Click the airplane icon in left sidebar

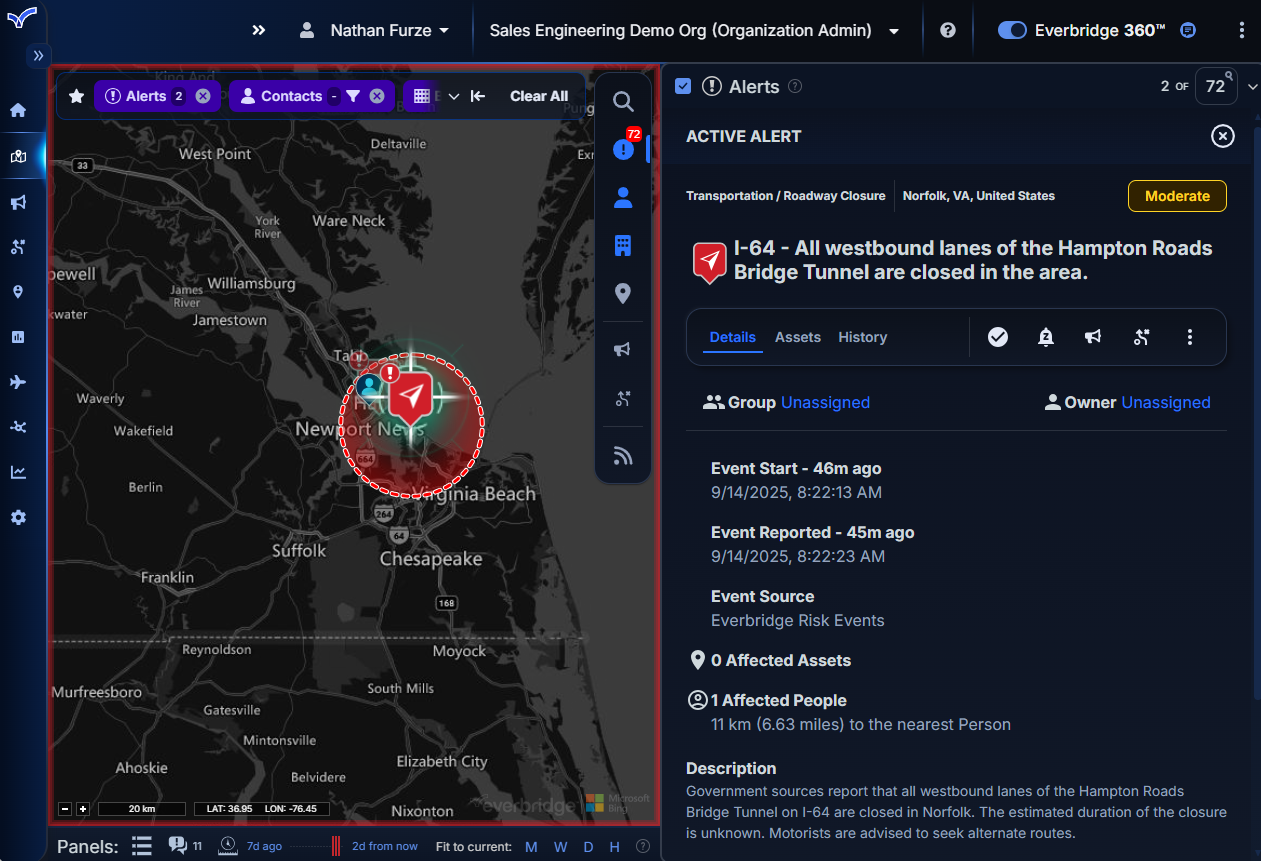coord(18,382)
